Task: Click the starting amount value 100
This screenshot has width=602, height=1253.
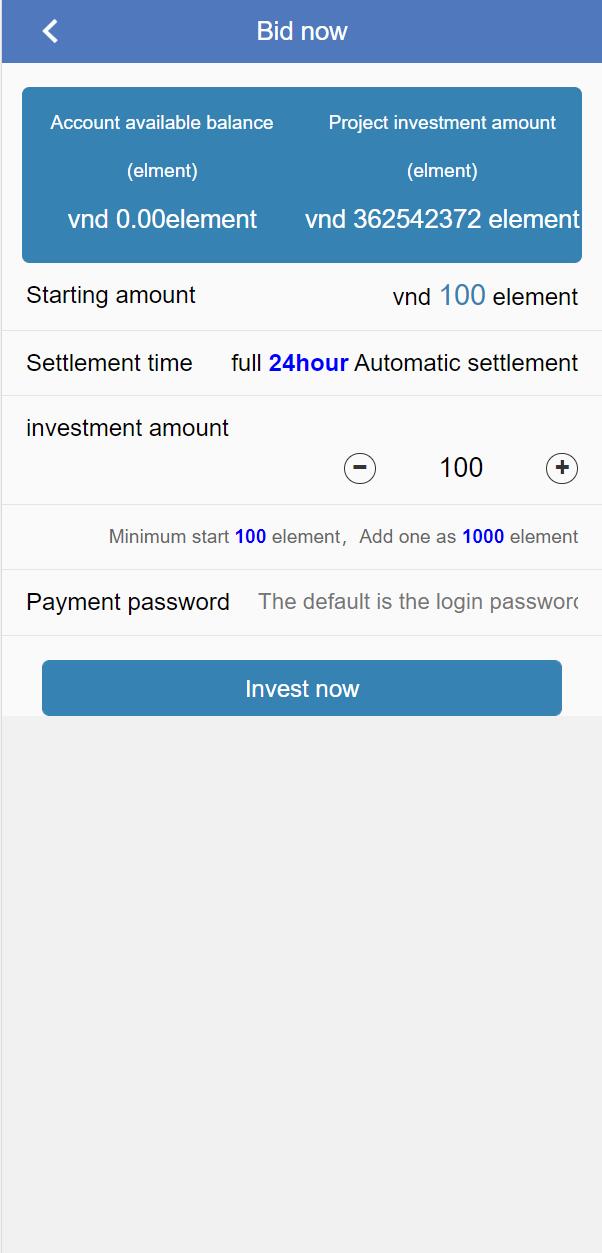Action: (x=462, y=296)
